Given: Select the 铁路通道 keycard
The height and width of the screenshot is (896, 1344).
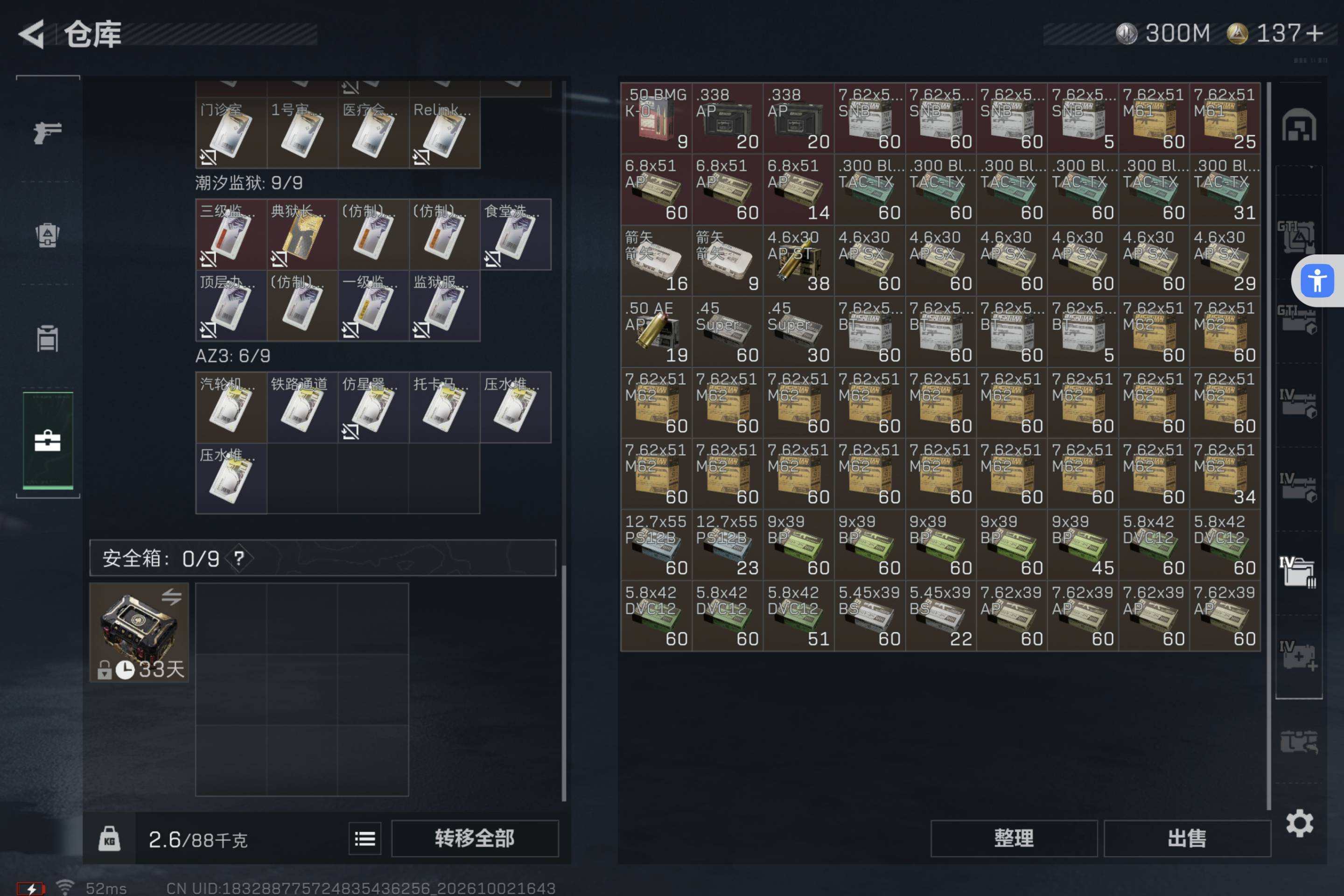Looking at the screenshot, I should click(x=302, y=407).
